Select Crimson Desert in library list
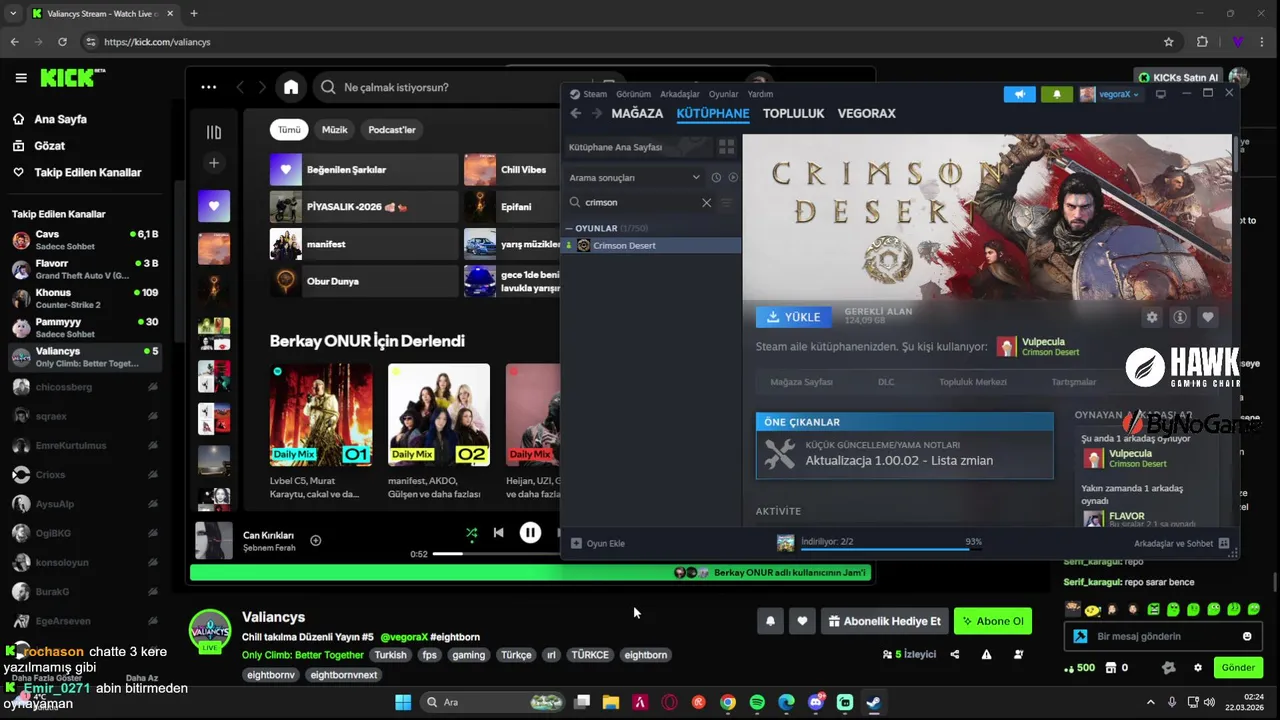The image size is (1280, 720). (x=652, y=245)
